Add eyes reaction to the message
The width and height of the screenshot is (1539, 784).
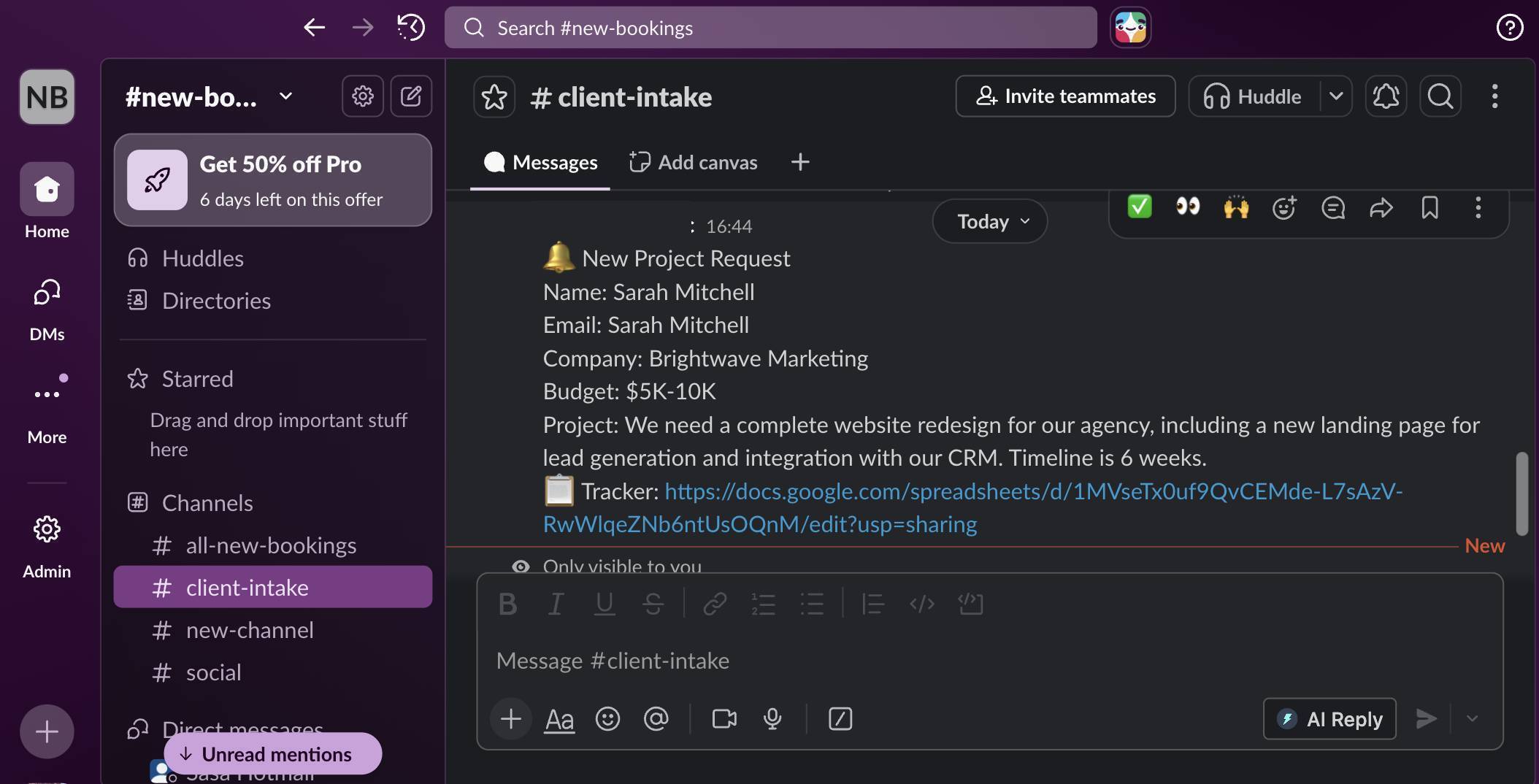1187,207
